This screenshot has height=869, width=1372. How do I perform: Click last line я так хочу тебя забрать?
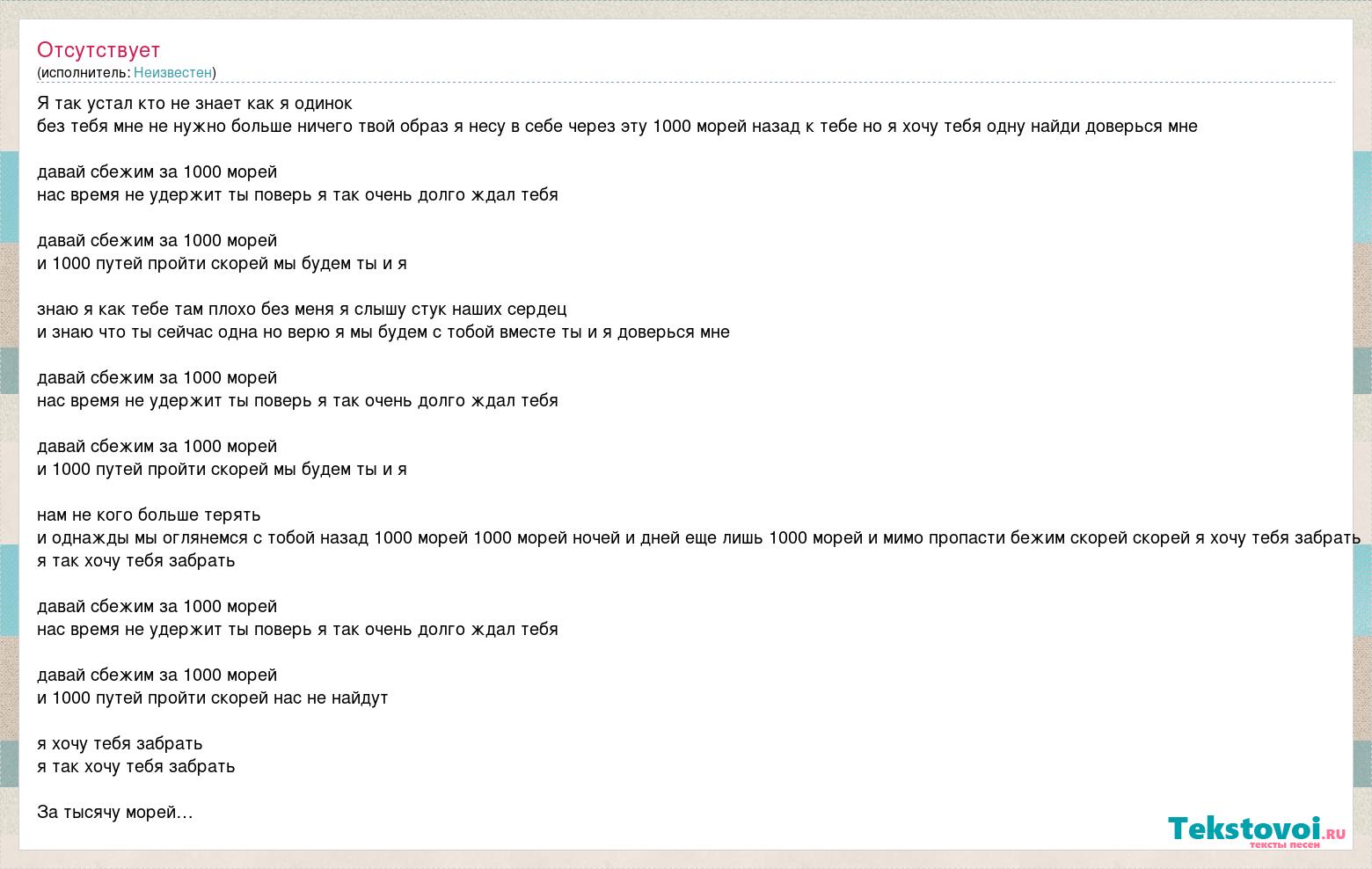[135, 767]
